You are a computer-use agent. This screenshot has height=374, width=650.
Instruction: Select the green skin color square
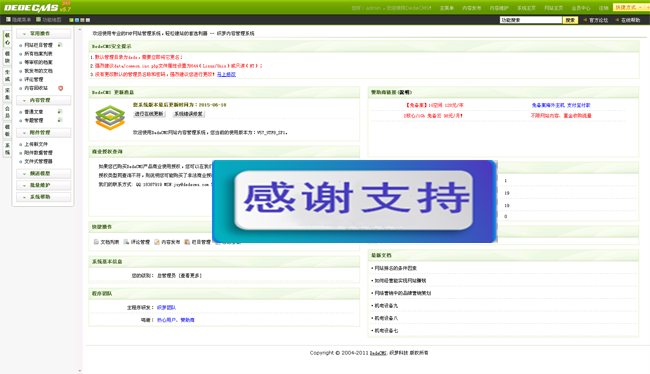tap(71, 20)
